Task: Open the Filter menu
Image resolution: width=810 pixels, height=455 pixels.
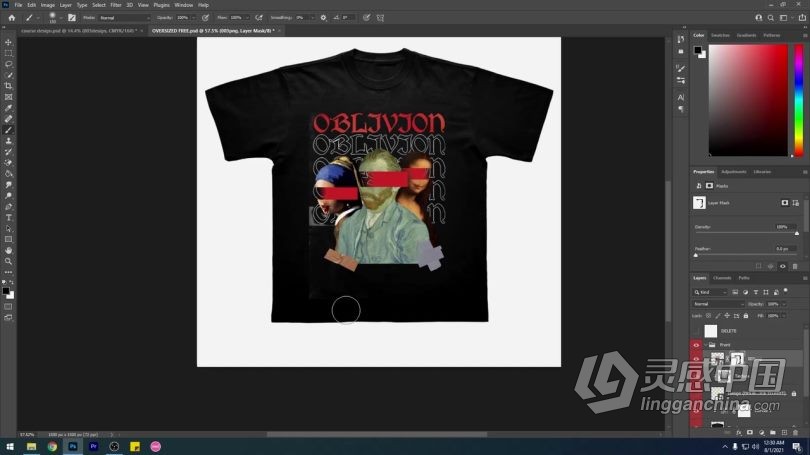Action: (116, 5)
